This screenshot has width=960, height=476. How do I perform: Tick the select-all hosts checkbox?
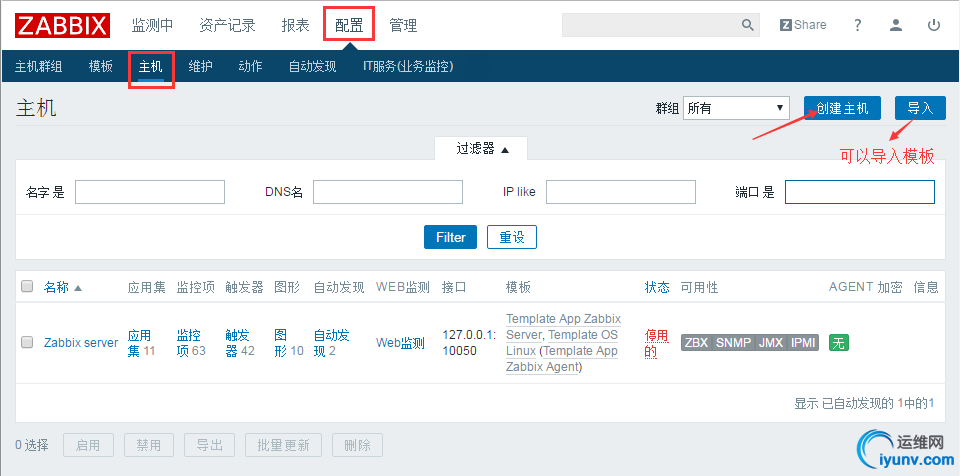tap(27, 286)
